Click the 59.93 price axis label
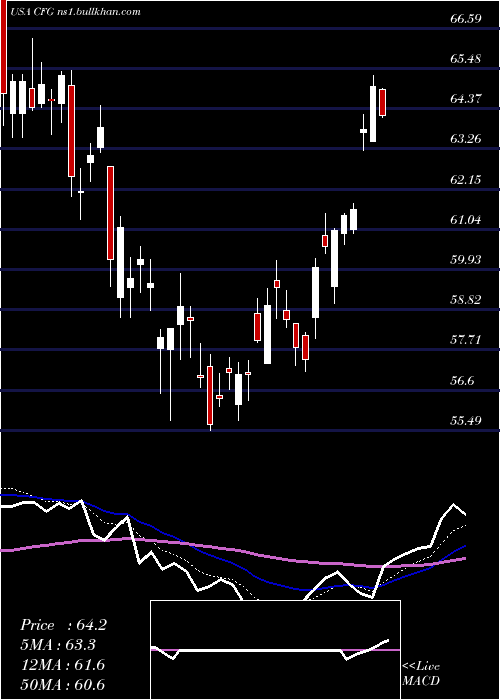 [x=466, y=259]
